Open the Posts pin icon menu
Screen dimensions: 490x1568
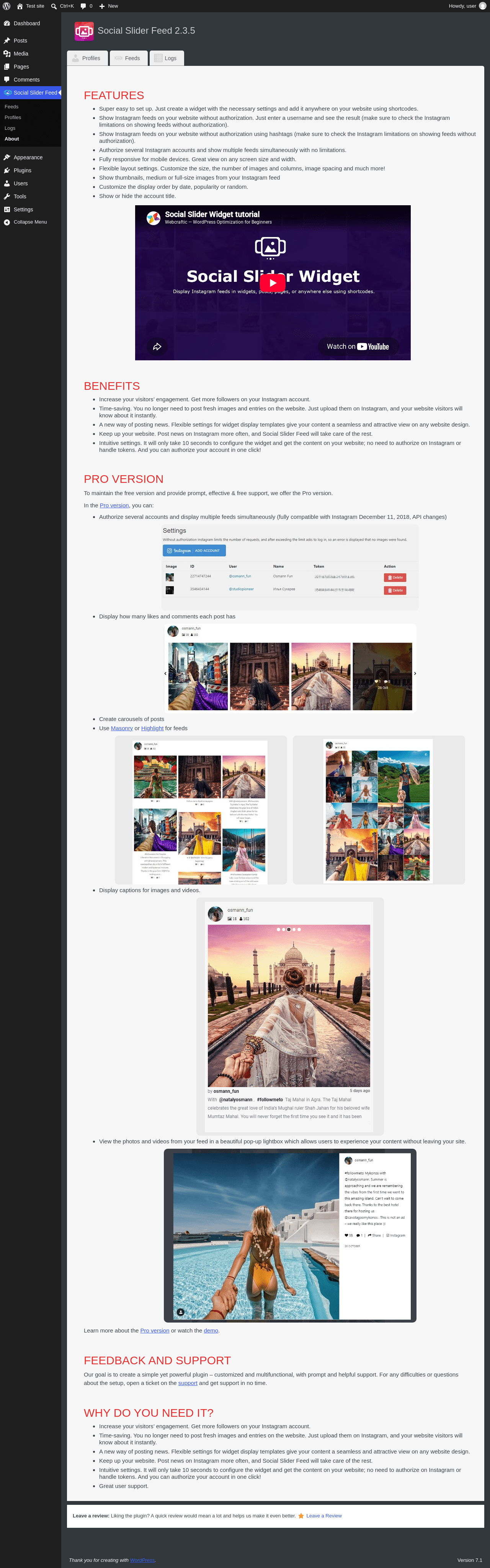tap(7, 41)
